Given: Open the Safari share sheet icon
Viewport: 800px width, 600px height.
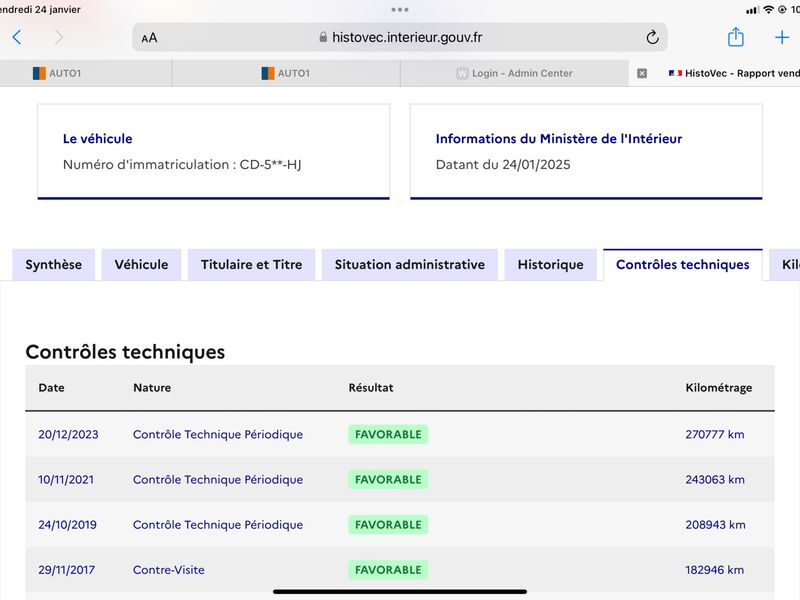Looking at the screenshot, I should point(735,37).
